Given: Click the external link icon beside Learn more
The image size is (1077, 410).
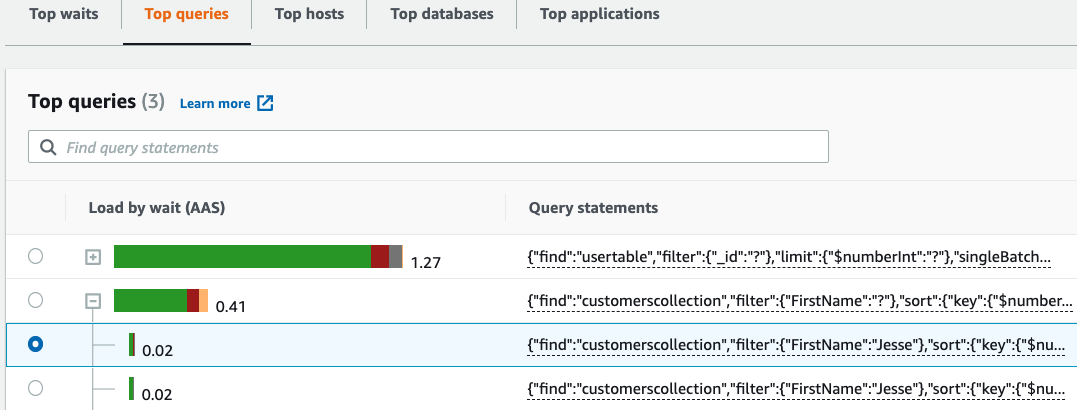Looking at the screenshot, I should 265,103.
